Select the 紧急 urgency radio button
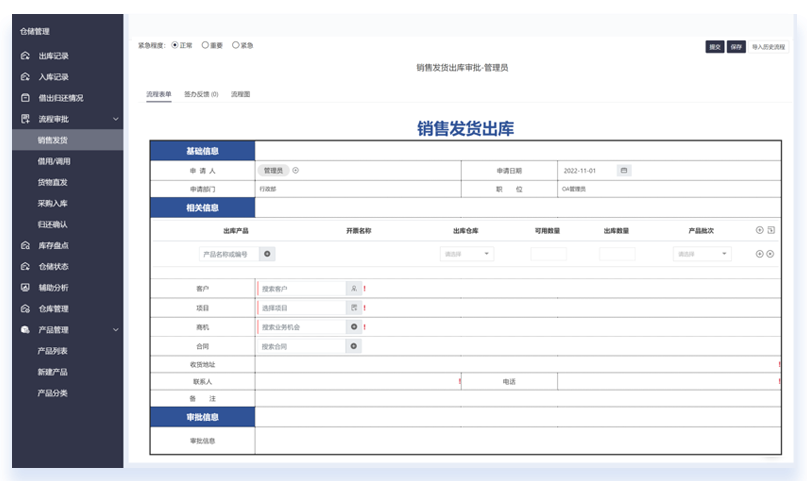Screen dimensions: 807x481 (236, 45)
